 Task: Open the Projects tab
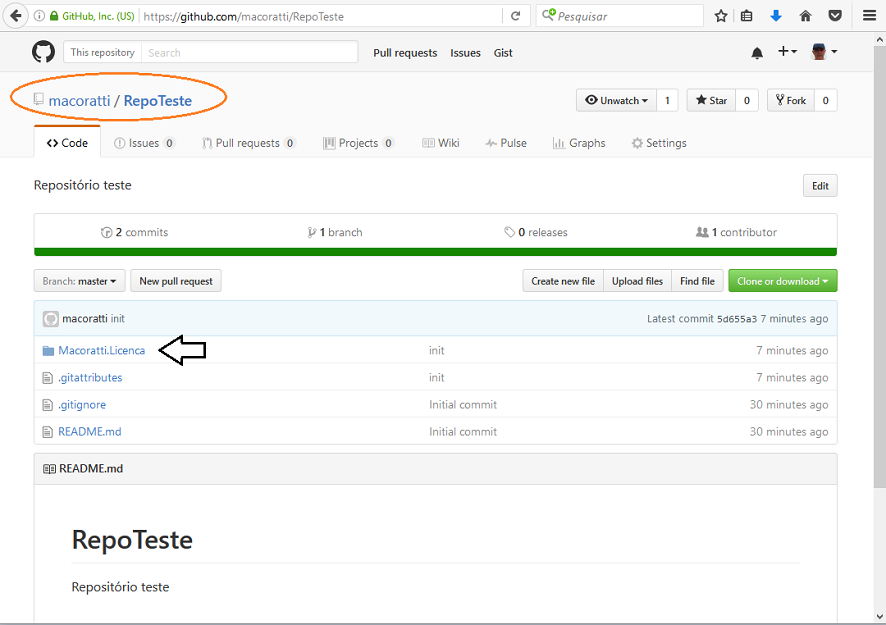(x=358, y=143)
